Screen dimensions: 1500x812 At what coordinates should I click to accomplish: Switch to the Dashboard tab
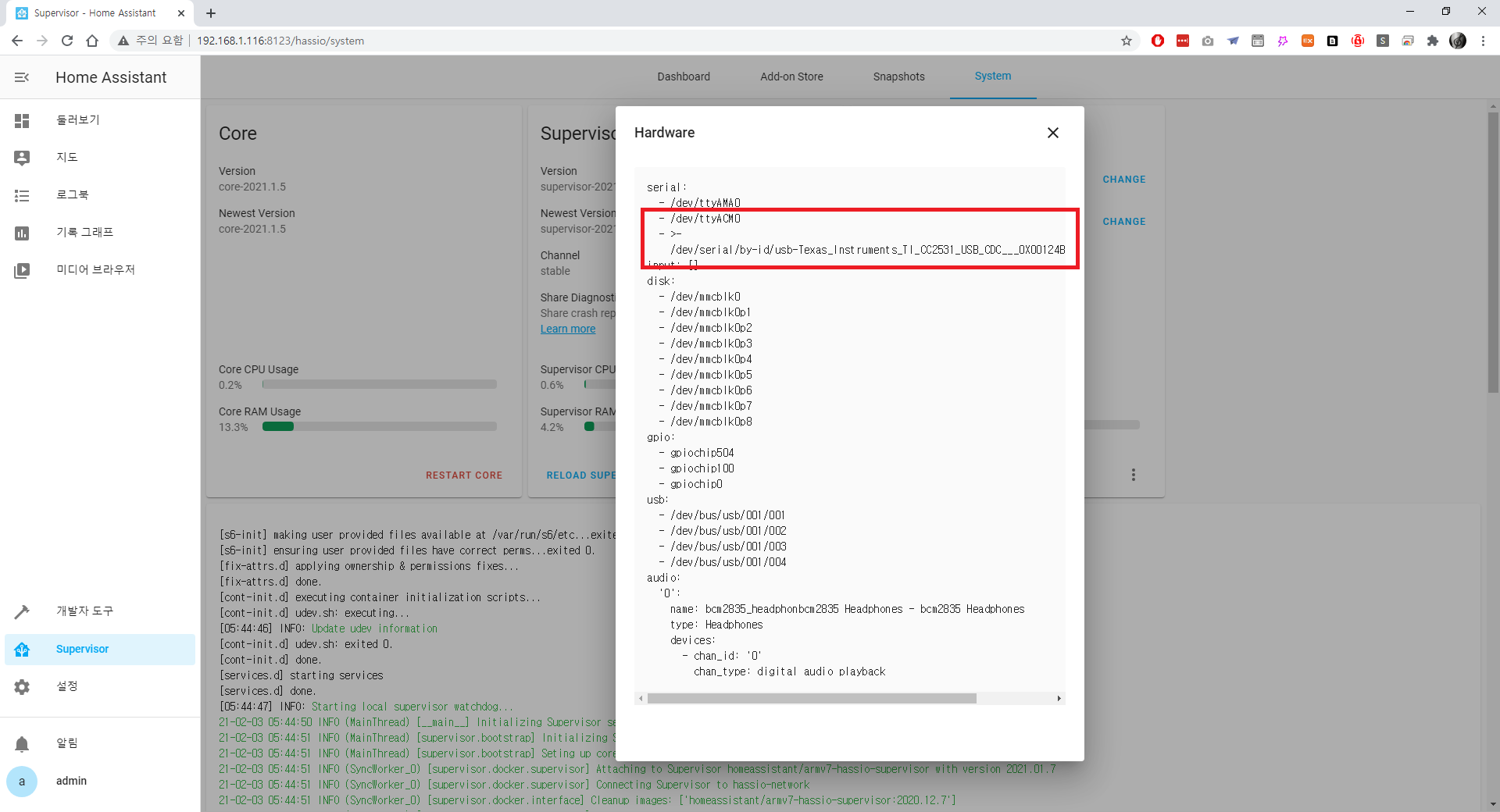pyautogui.click(x=684, y=77)
